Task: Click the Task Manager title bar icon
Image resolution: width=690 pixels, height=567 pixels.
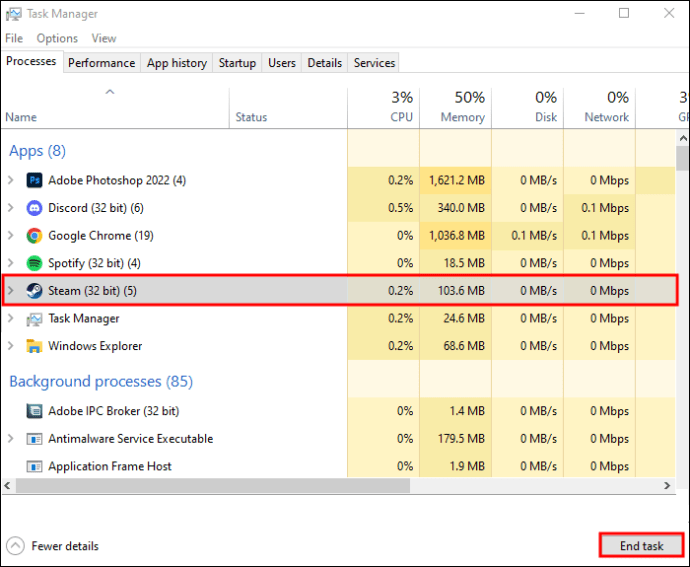Action: tap(13, 14)
